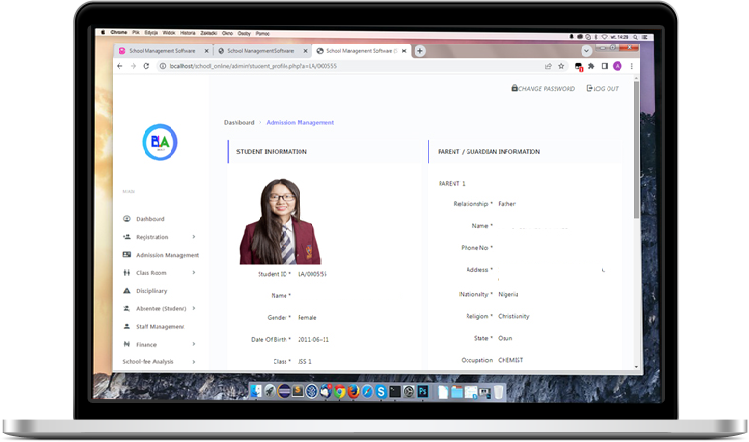Screen dimensions: 749x442
Task: Click the Admission Management sidebar icon
Action: click(x=127, y=255)
